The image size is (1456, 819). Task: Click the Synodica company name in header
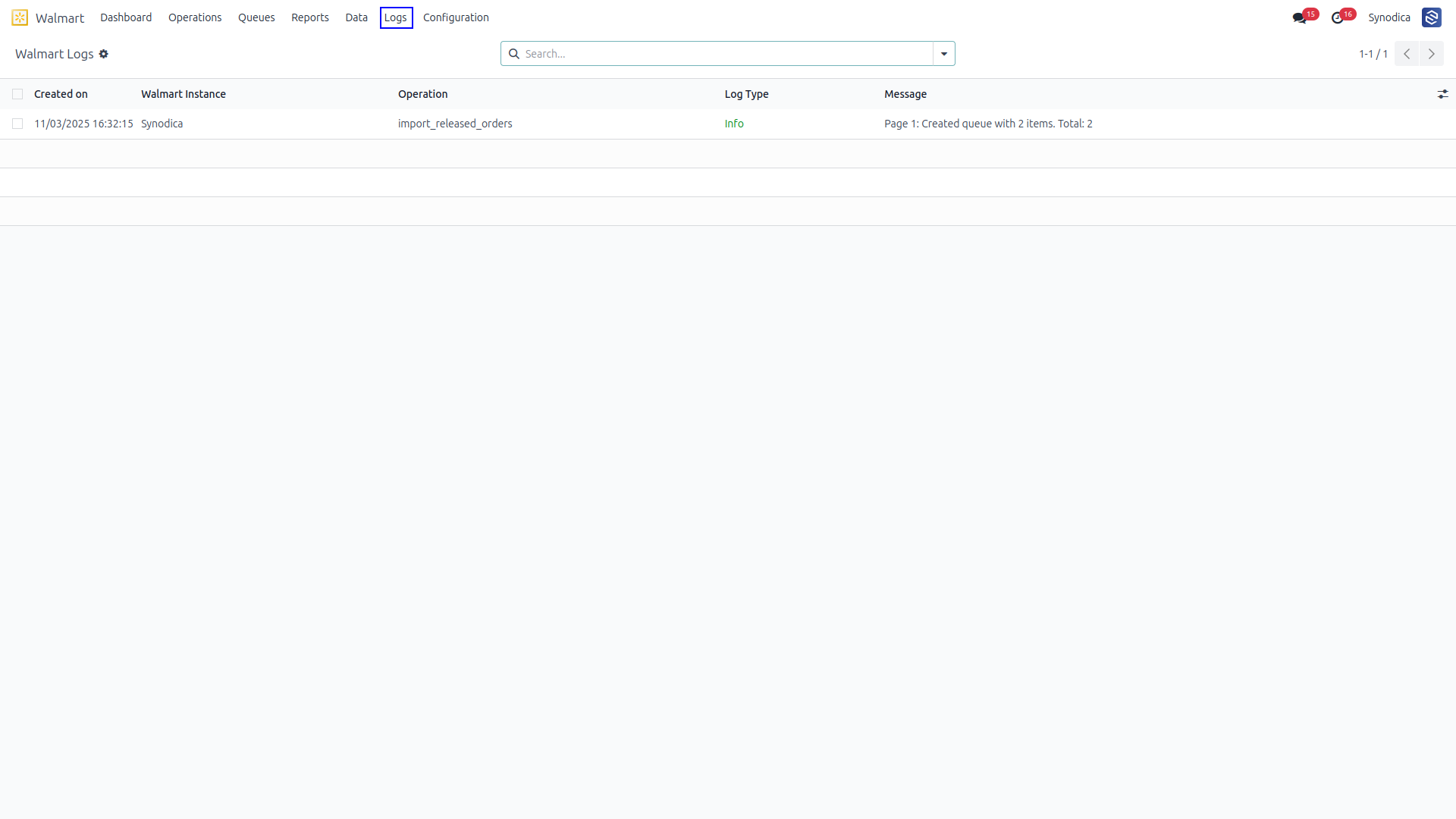tap(1389, 17)
